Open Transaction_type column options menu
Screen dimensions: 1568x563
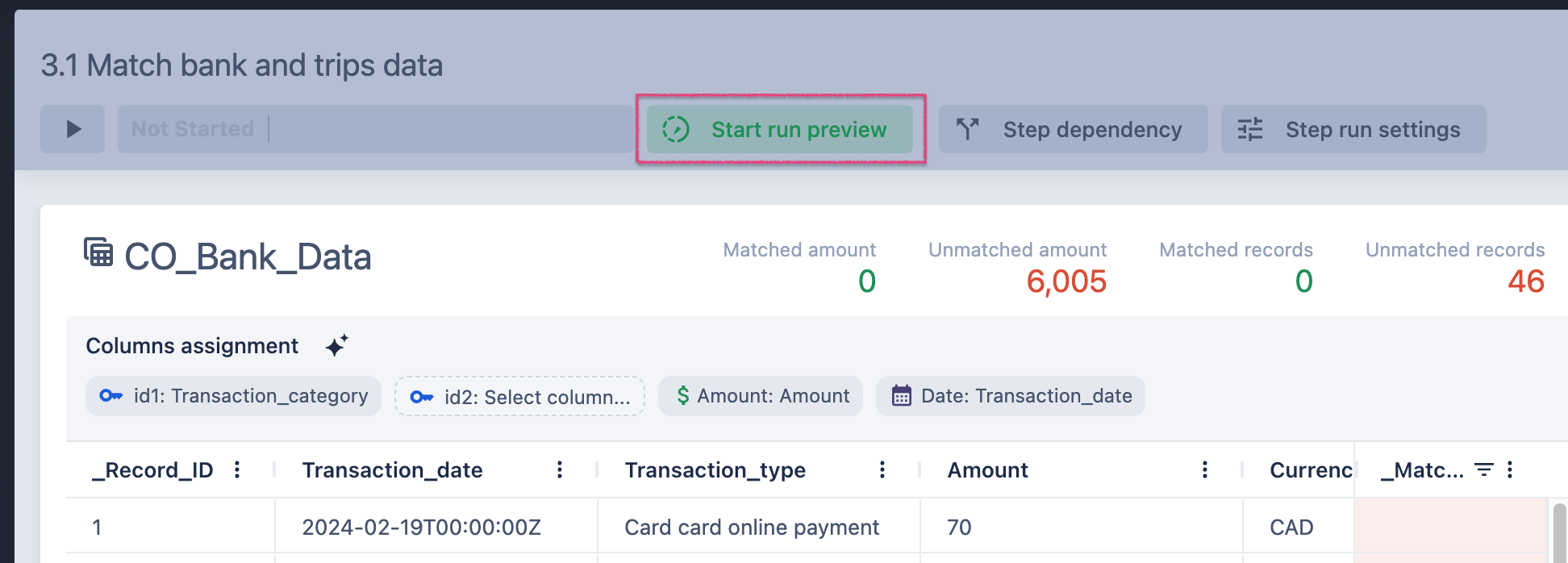(882, 469)
